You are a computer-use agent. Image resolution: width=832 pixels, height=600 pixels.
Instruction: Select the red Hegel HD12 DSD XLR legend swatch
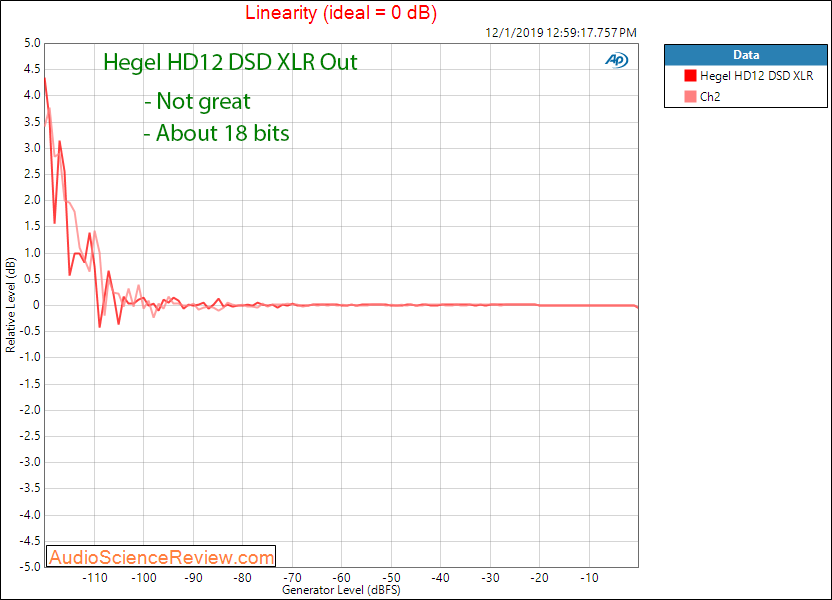[x=690, y=76]
